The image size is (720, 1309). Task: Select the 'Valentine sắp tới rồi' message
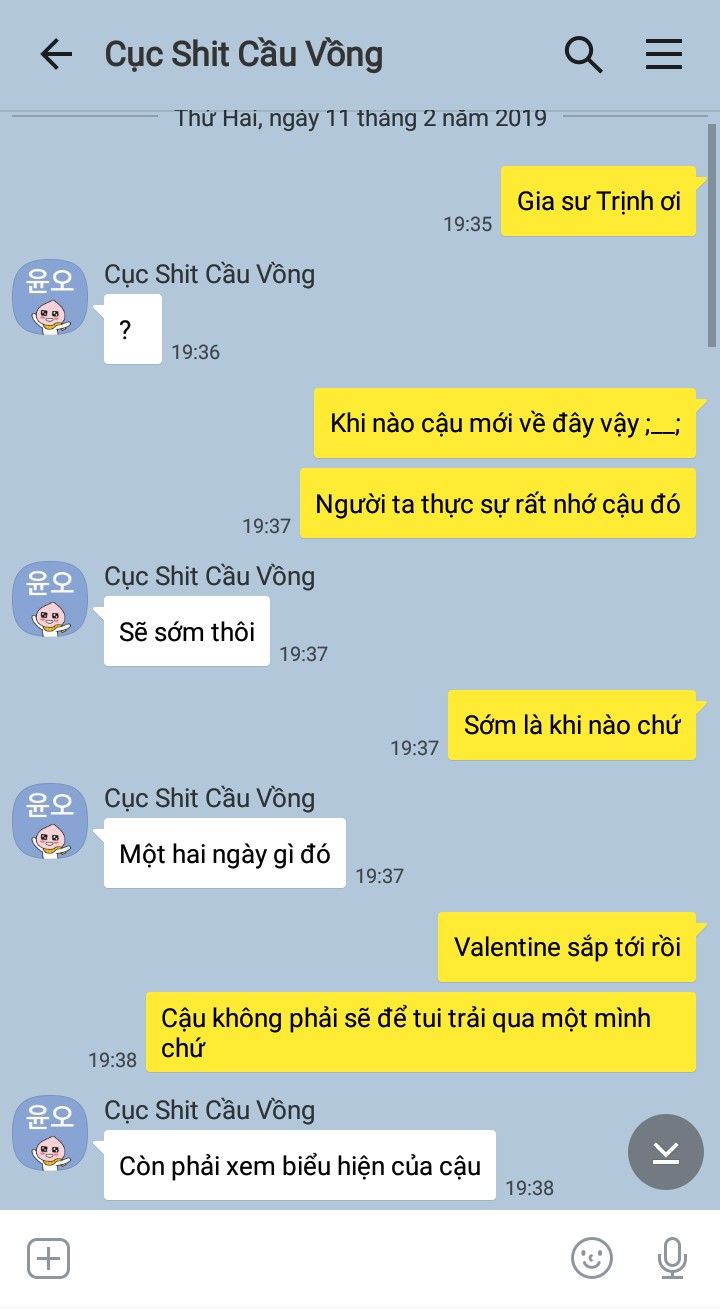pyautogui.click(x=567, y=947)
